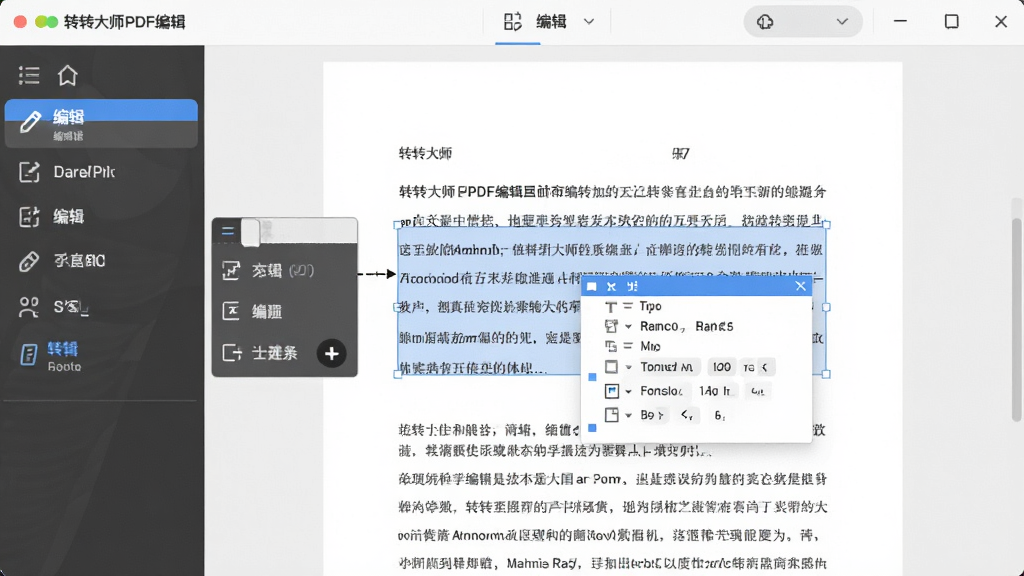1024x576 pixels.
Task: Expand the chevron next to top 编辑 mode
Action: point(589,22)
